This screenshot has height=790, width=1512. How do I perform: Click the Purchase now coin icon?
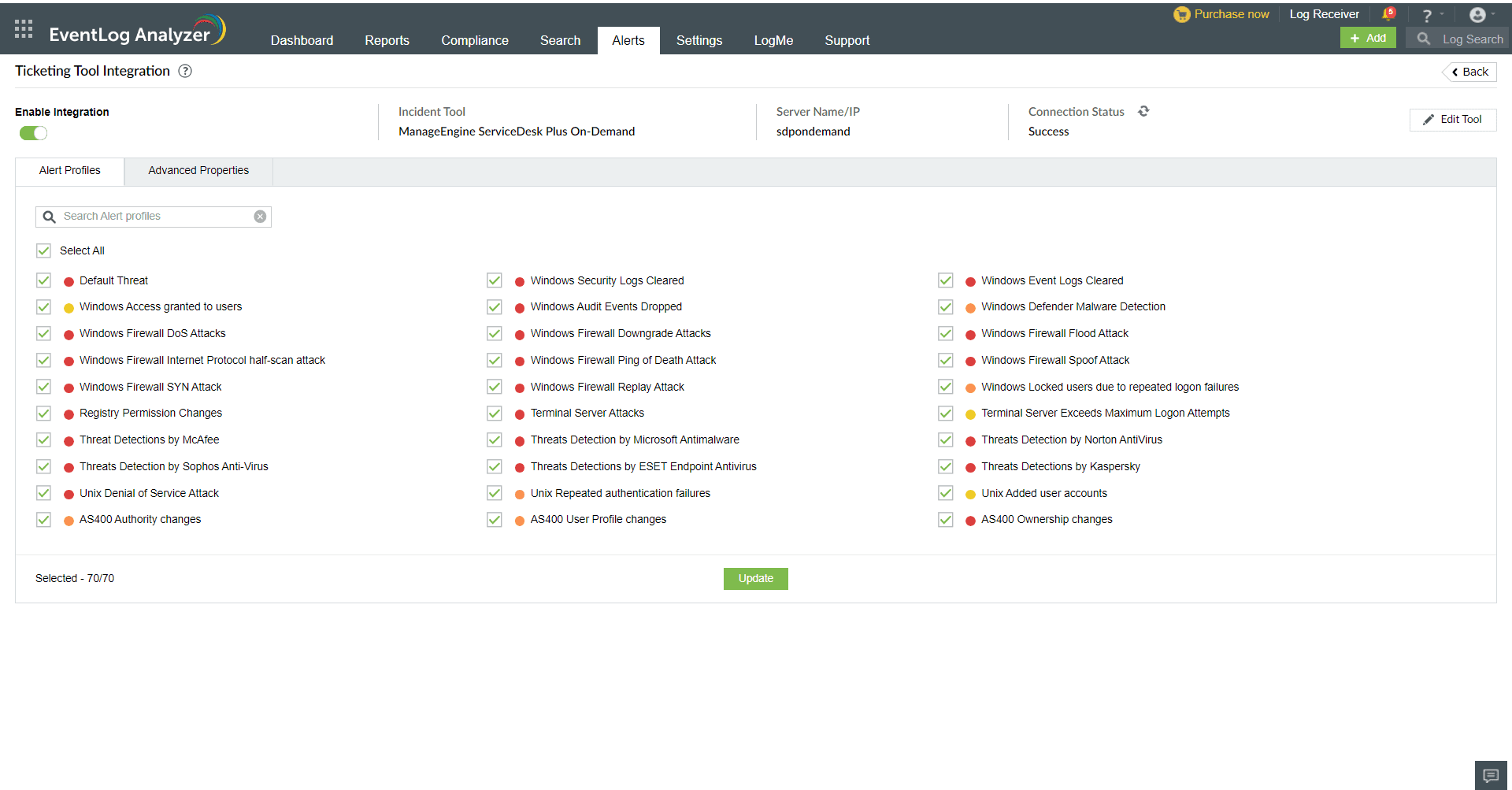click(1181, 13)
